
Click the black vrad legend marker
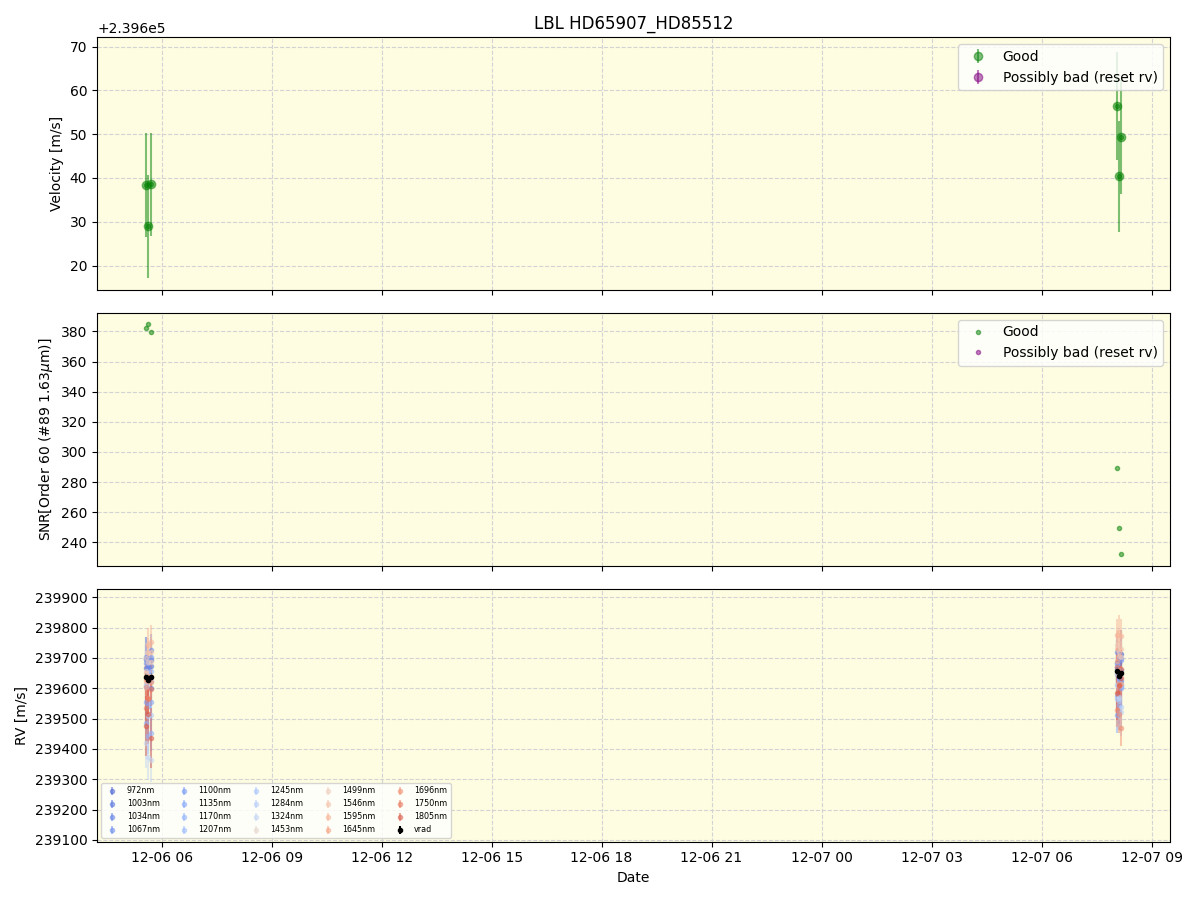coord(400,830)
